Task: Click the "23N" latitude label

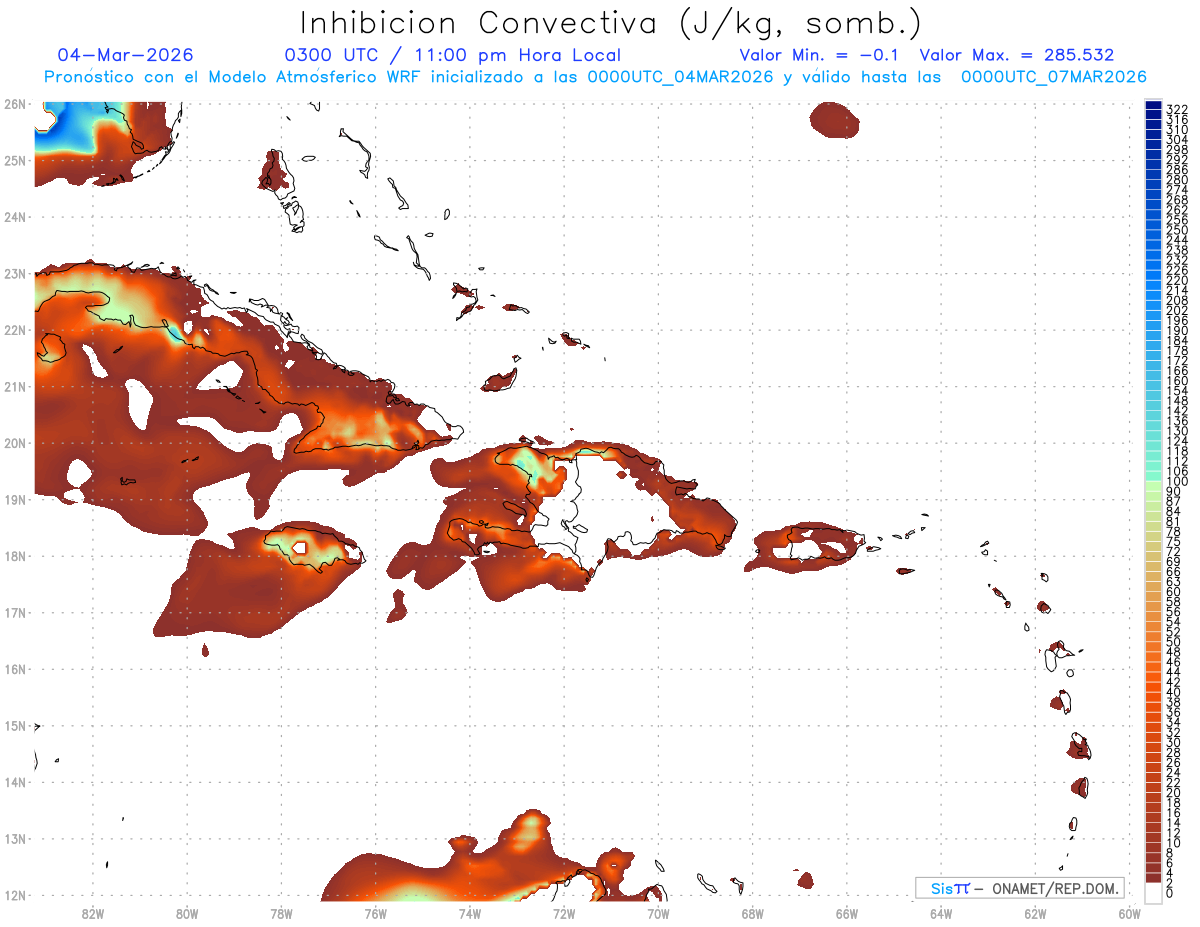Action: [14, 273]
